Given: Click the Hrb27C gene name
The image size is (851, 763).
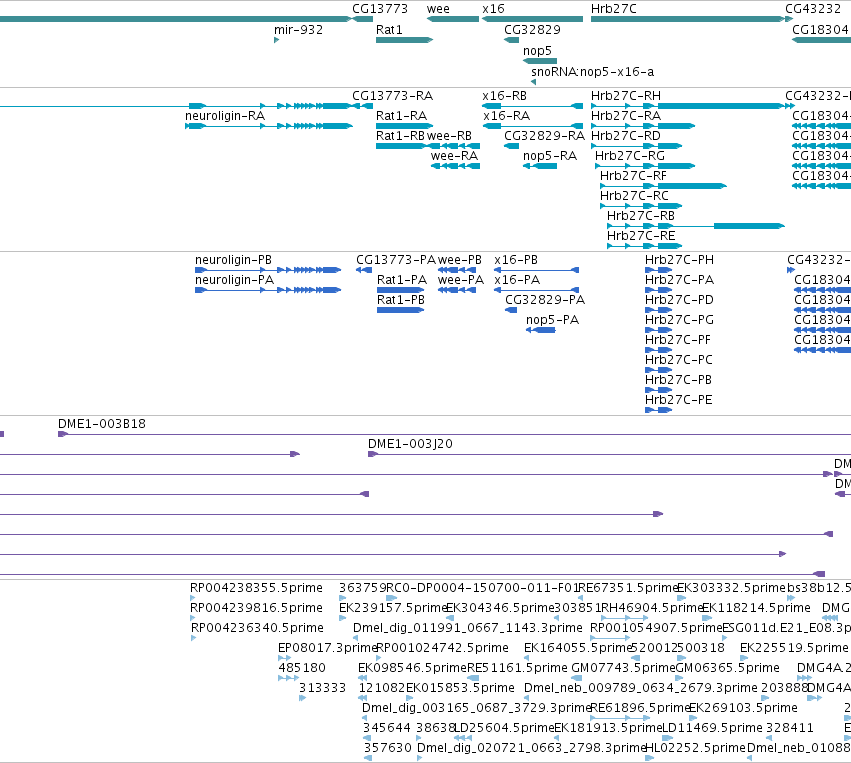Looking at the screenshot, I should 614,9.
